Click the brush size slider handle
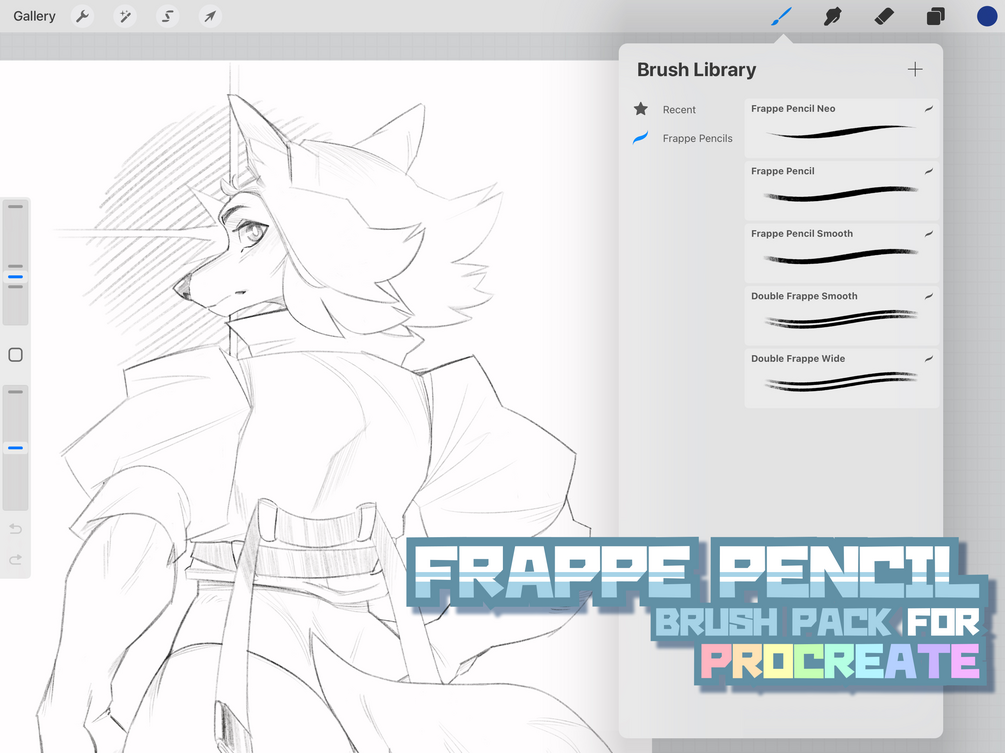This screenshot has height=753, width=1005. point(15,277)
